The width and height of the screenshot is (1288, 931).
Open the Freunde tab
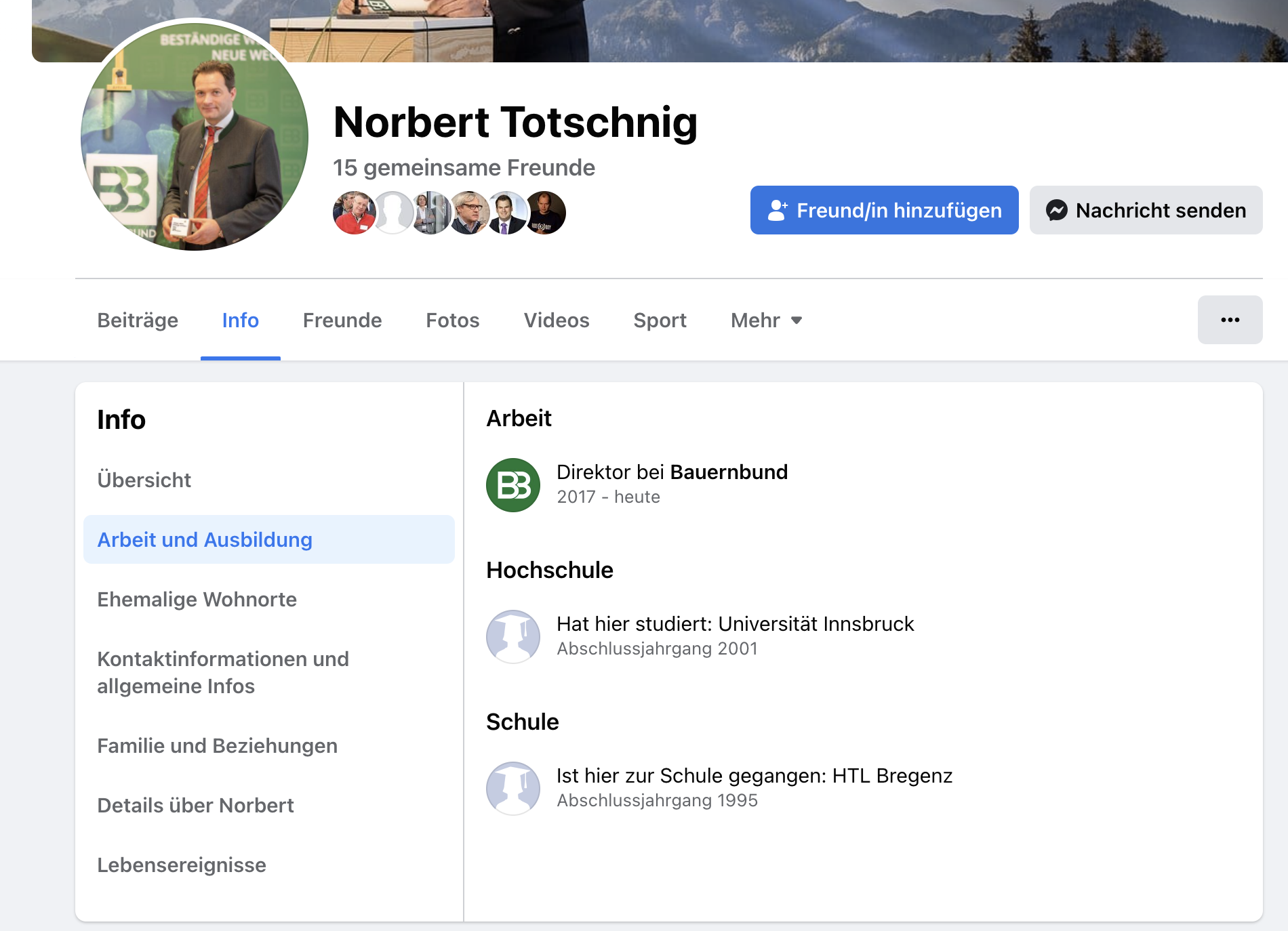click(342, 320)
